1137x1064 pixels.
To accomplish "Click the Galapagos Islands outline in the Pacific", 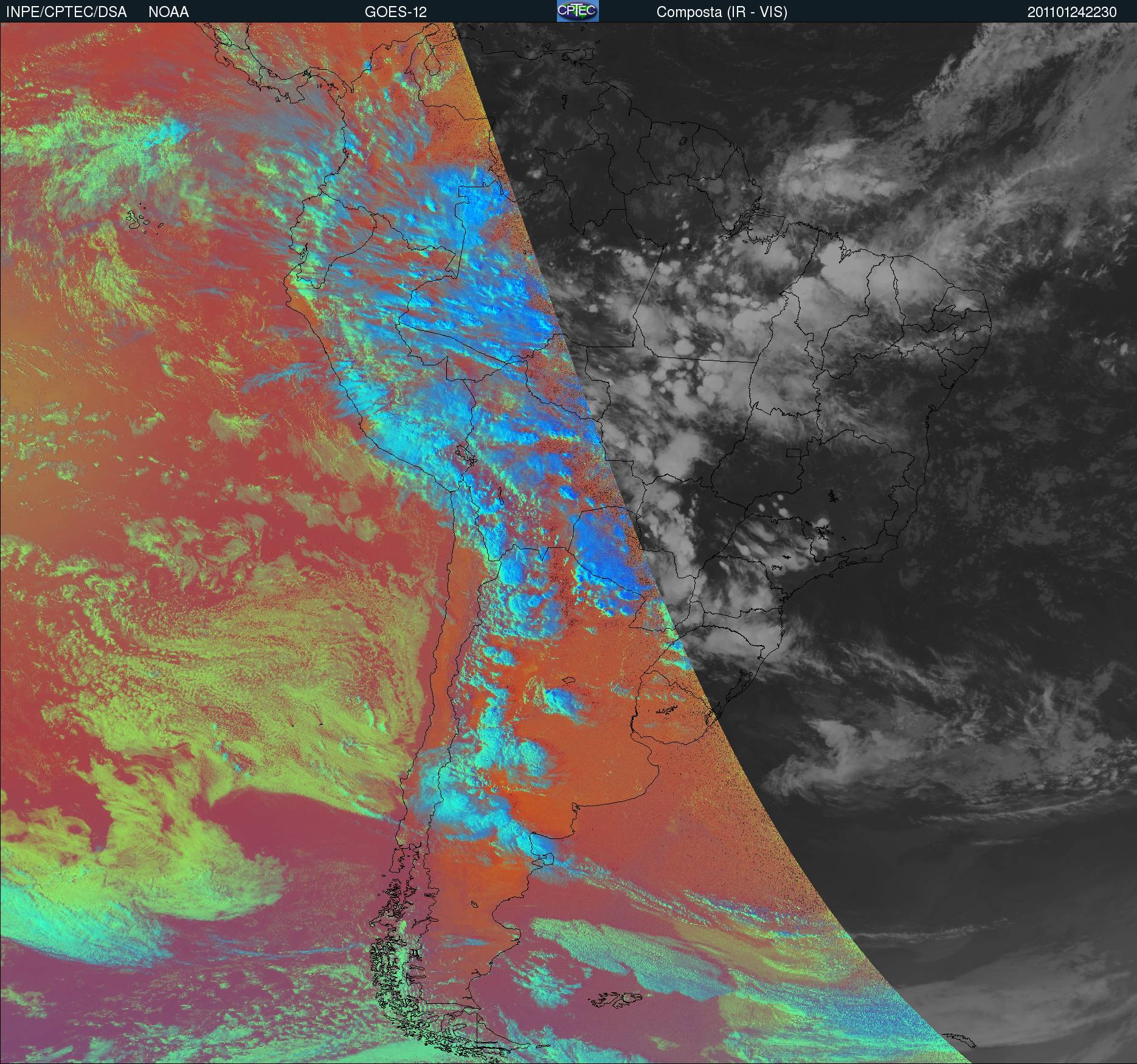I will [145, 220].
